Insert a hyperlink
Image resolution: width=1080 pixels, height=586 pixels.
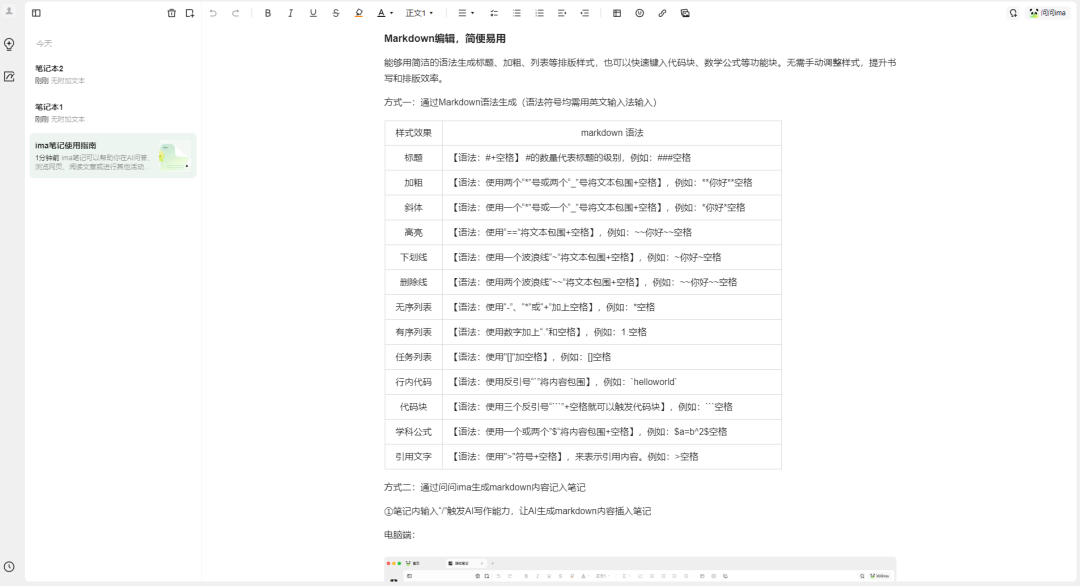coord(663,13)
